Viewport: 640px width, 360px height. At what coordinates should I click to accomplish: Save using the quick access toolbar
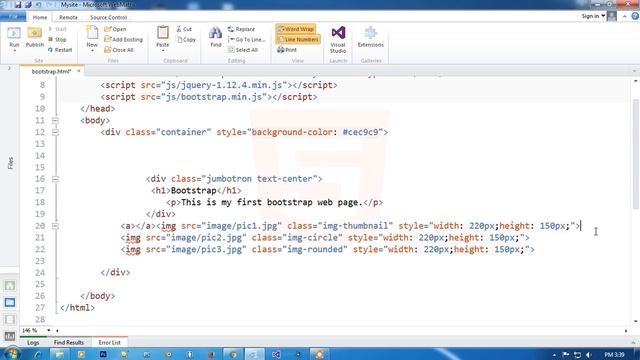(x=18, y=5)
